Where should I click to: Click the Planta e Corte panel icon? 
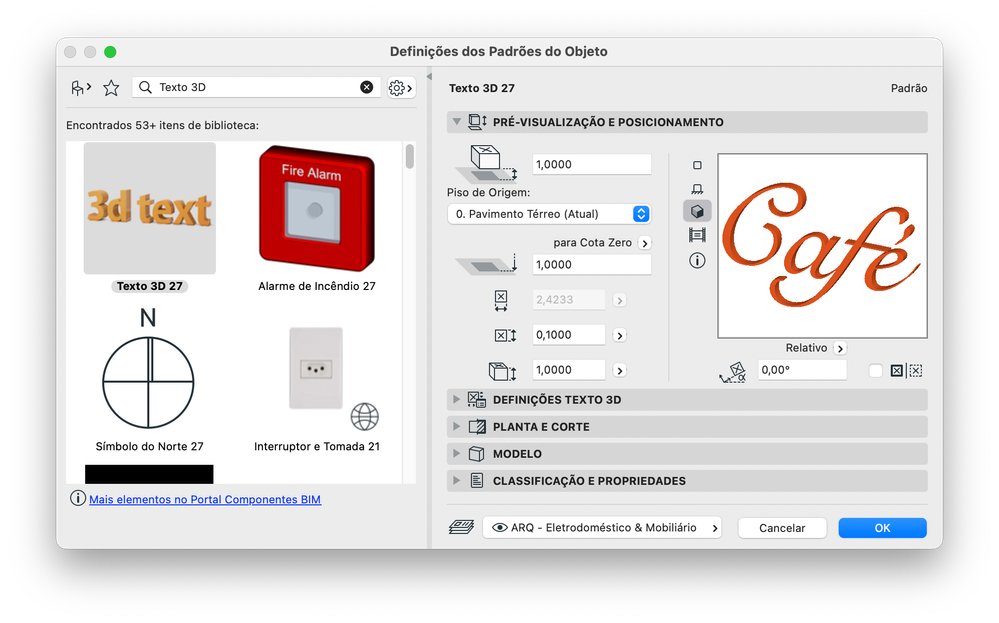(x=477, y=427)
